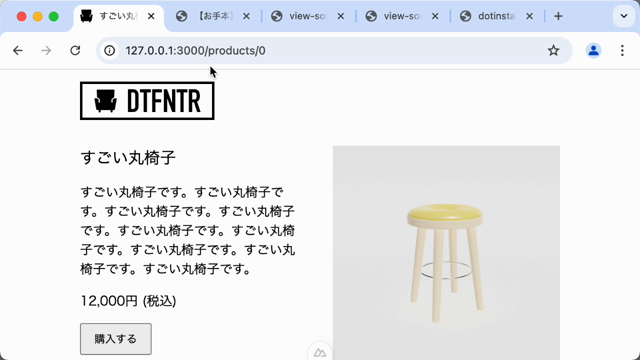Click the red window close button
This screenshot has height=360, width=640.
21,16
